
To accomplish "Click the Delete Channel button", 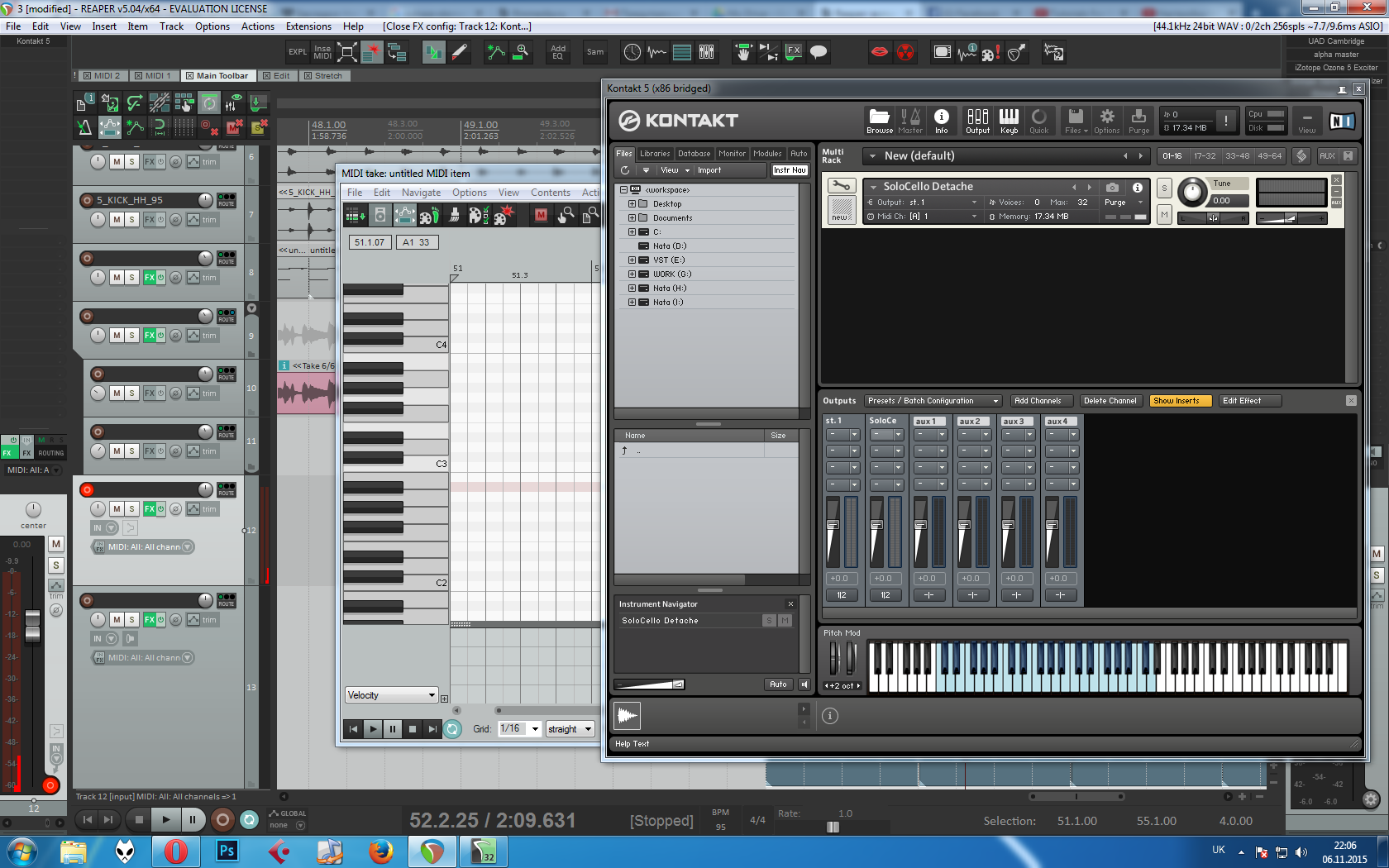I will coord(1110,401).
